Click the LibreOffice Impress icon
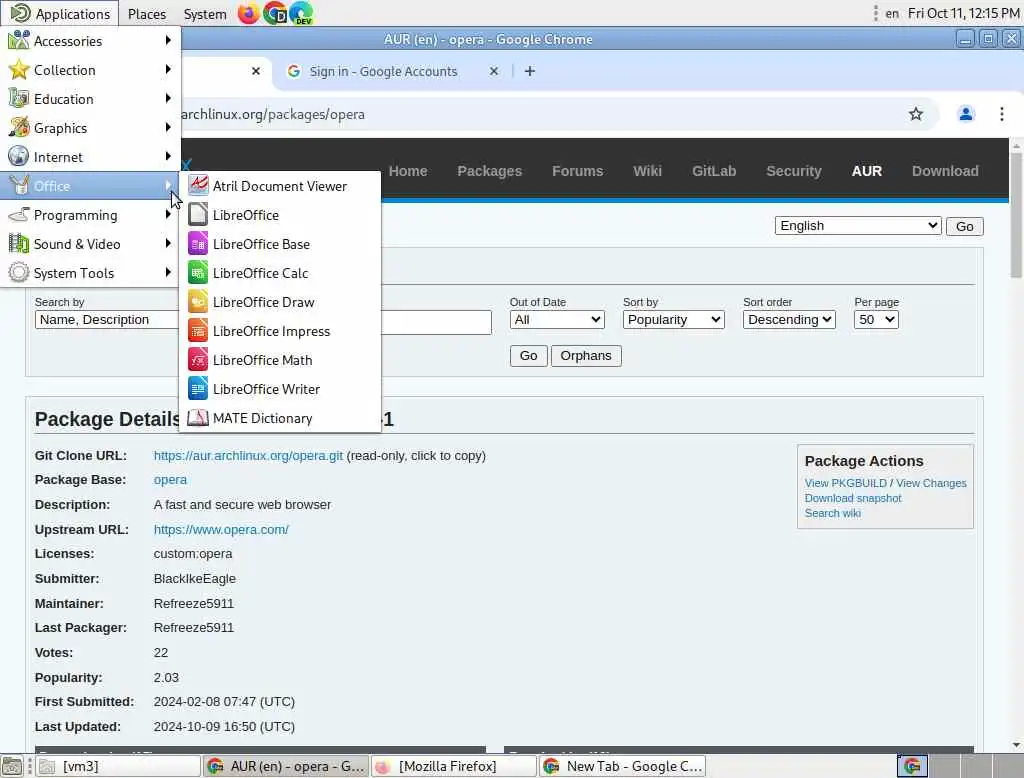The width and height of the screenshot is (1024, 778). tap(198, 331)
